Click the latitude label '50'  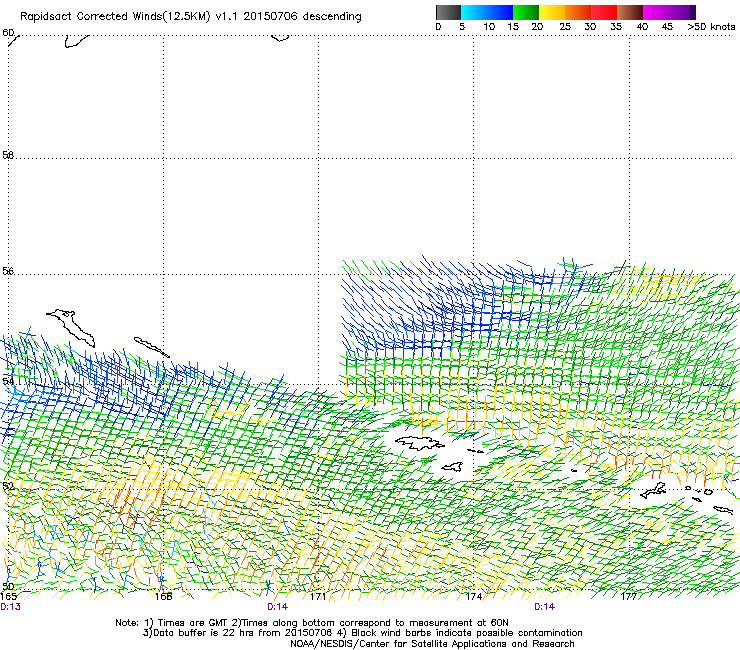click(8, 586)
